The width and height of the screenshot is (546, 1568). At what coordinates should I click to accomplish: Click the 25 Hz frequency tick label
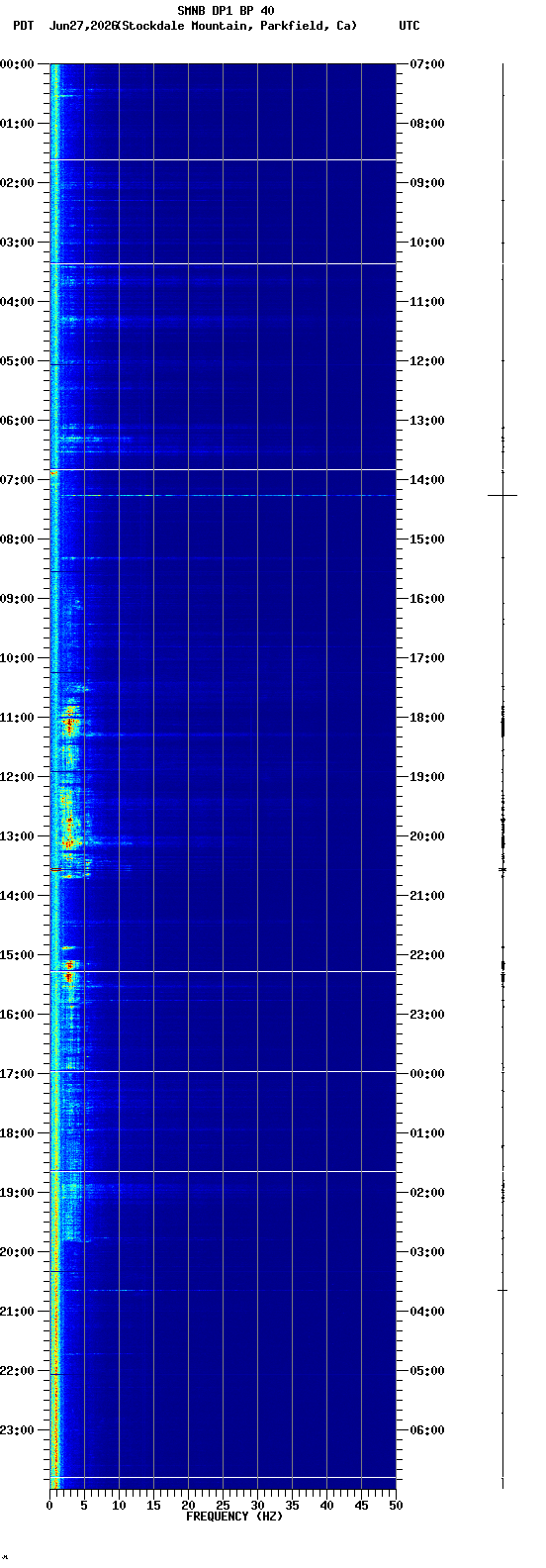223,1506
